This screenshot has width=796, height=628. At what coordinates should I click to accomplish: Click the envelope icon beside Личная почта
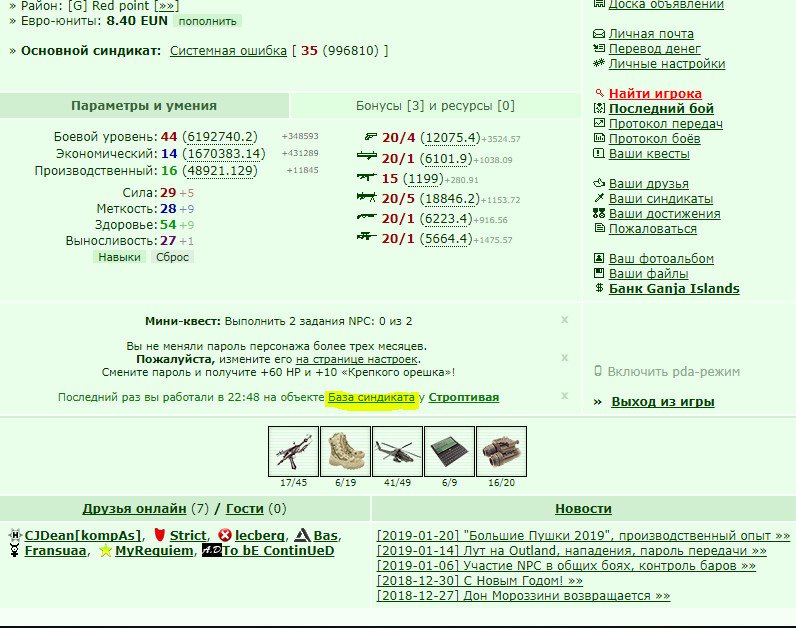(x=599, y=34)
